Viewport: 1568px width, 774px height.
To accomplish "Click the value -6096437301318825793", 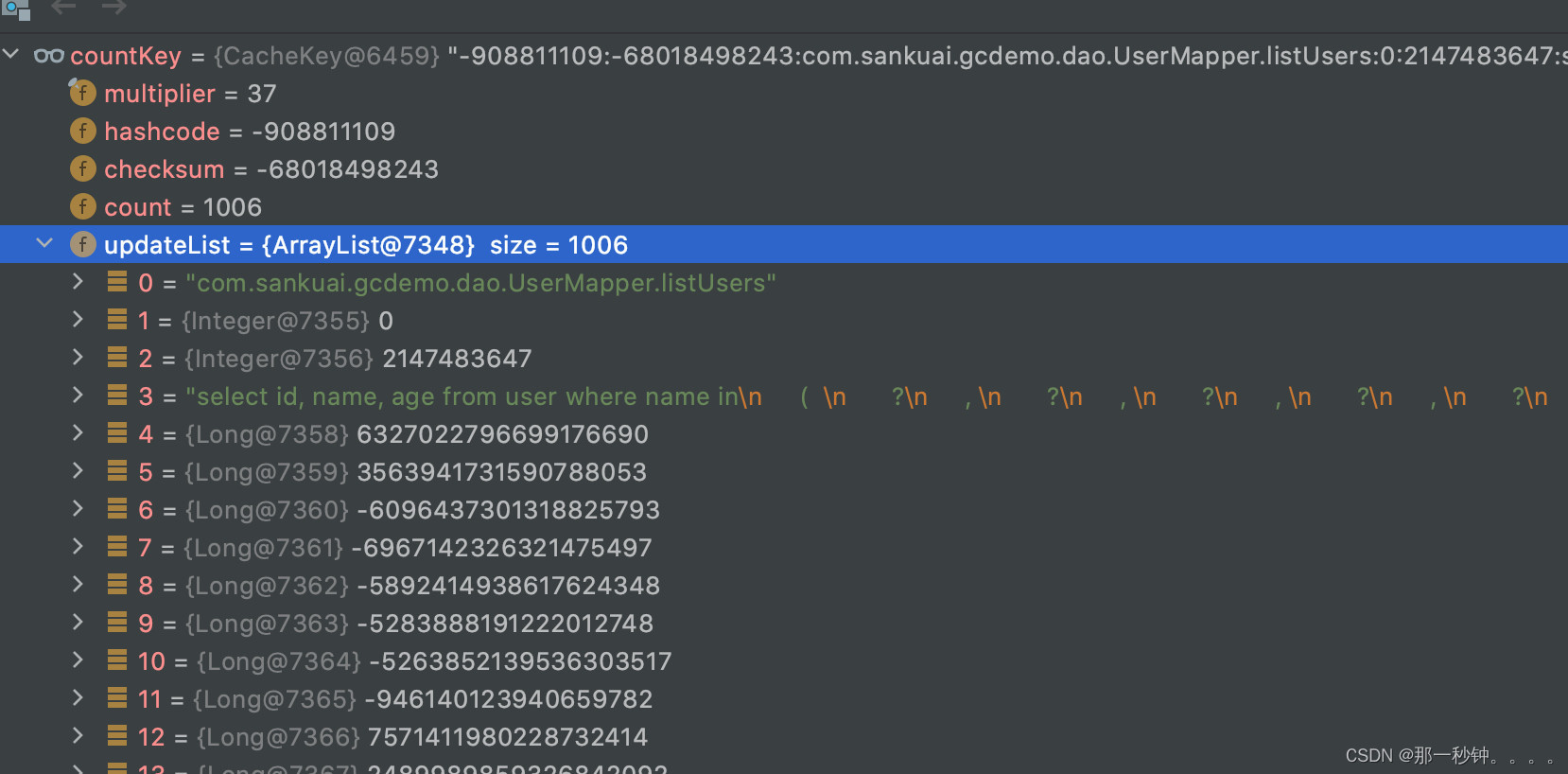I will tap(508, 510).
